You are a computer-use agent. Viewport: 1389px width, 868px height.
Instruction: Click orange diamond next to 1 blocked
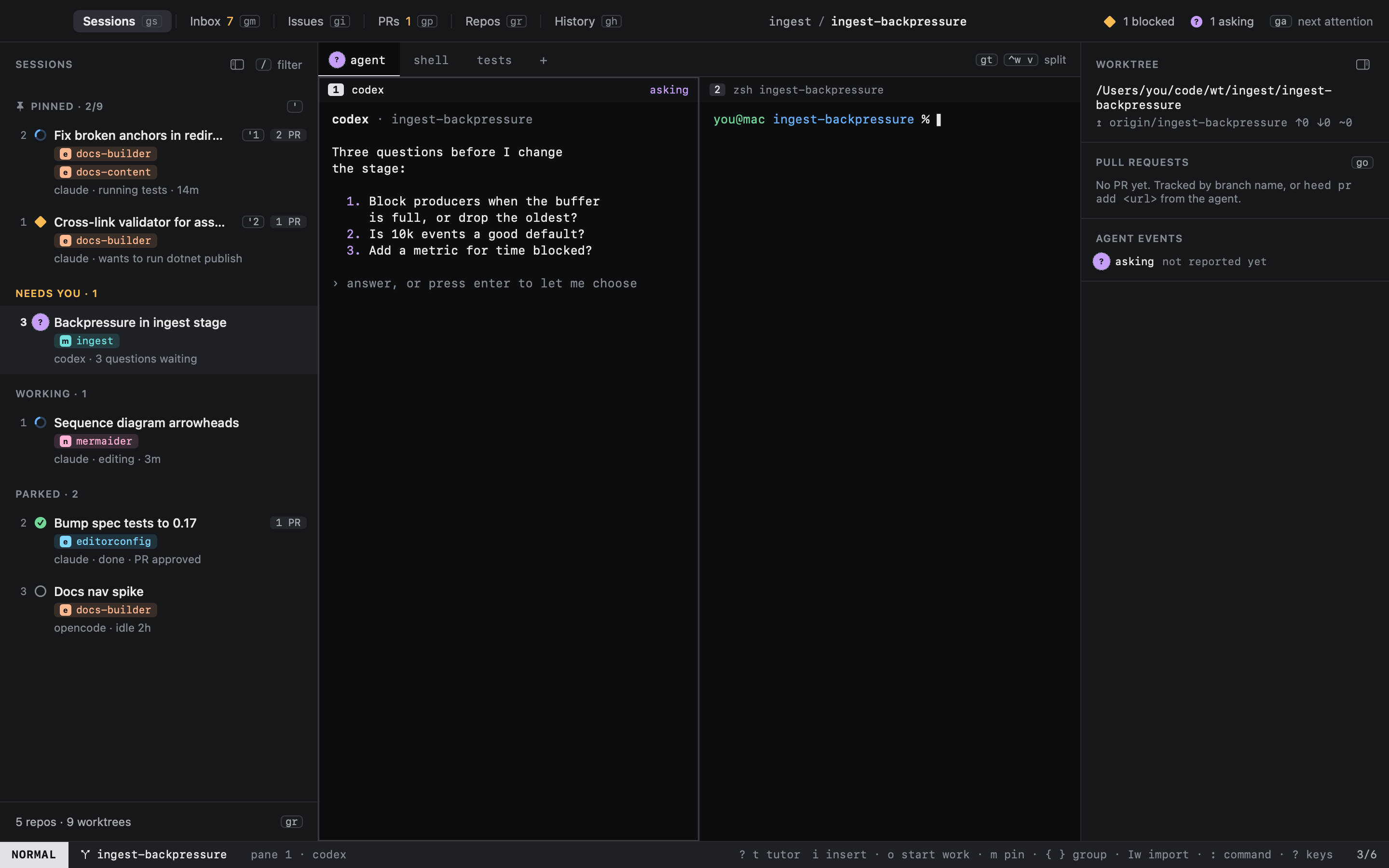(x=1109, y=21)
